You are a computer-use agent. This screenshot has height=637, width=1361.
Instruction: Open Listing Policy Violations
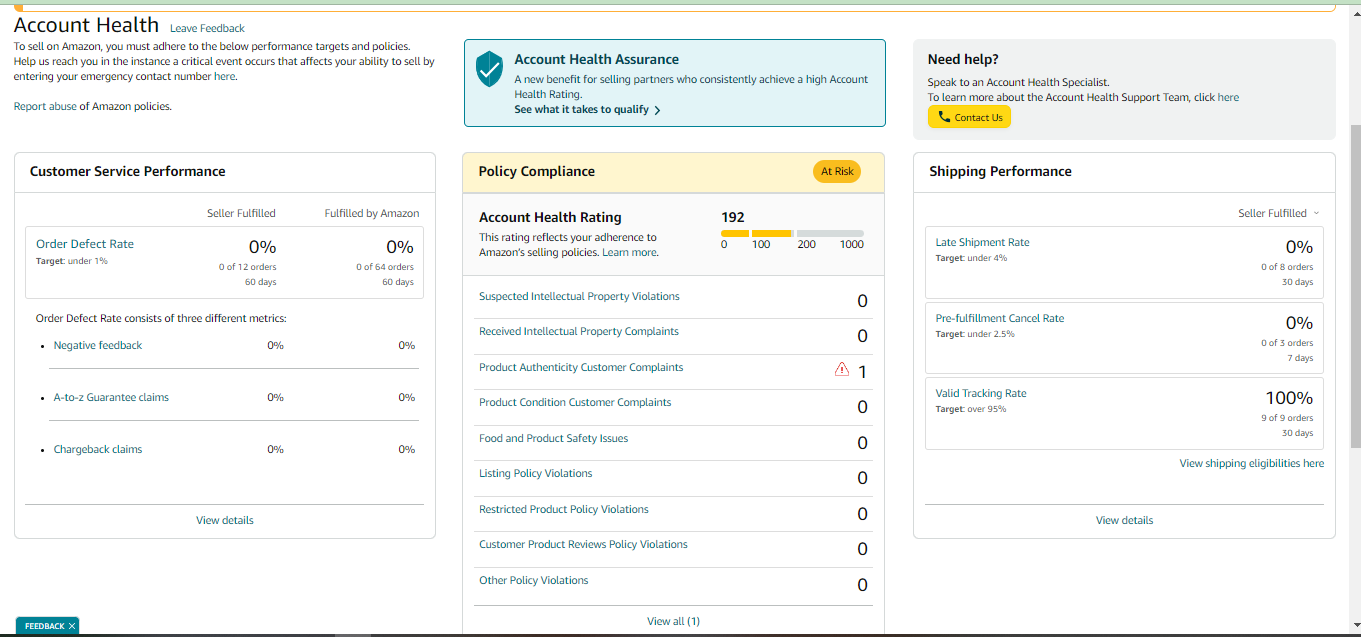535,473
